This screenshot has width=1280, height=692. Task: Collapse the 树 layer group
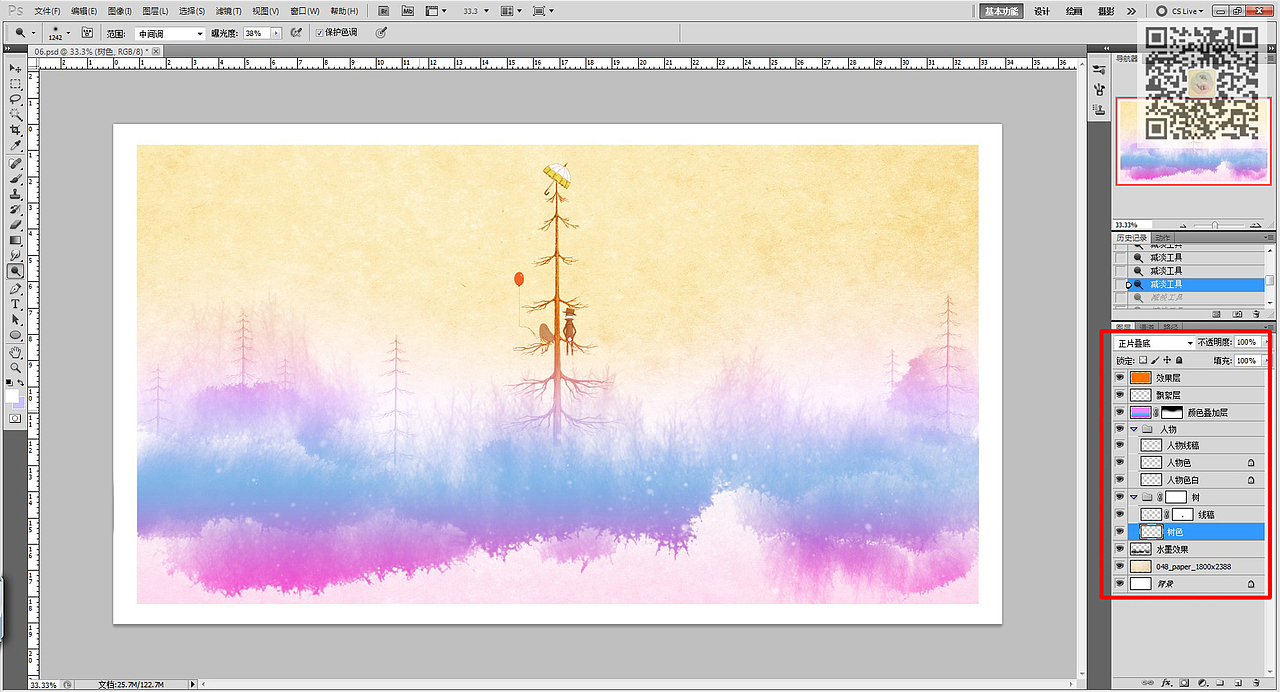point(1134,497)
